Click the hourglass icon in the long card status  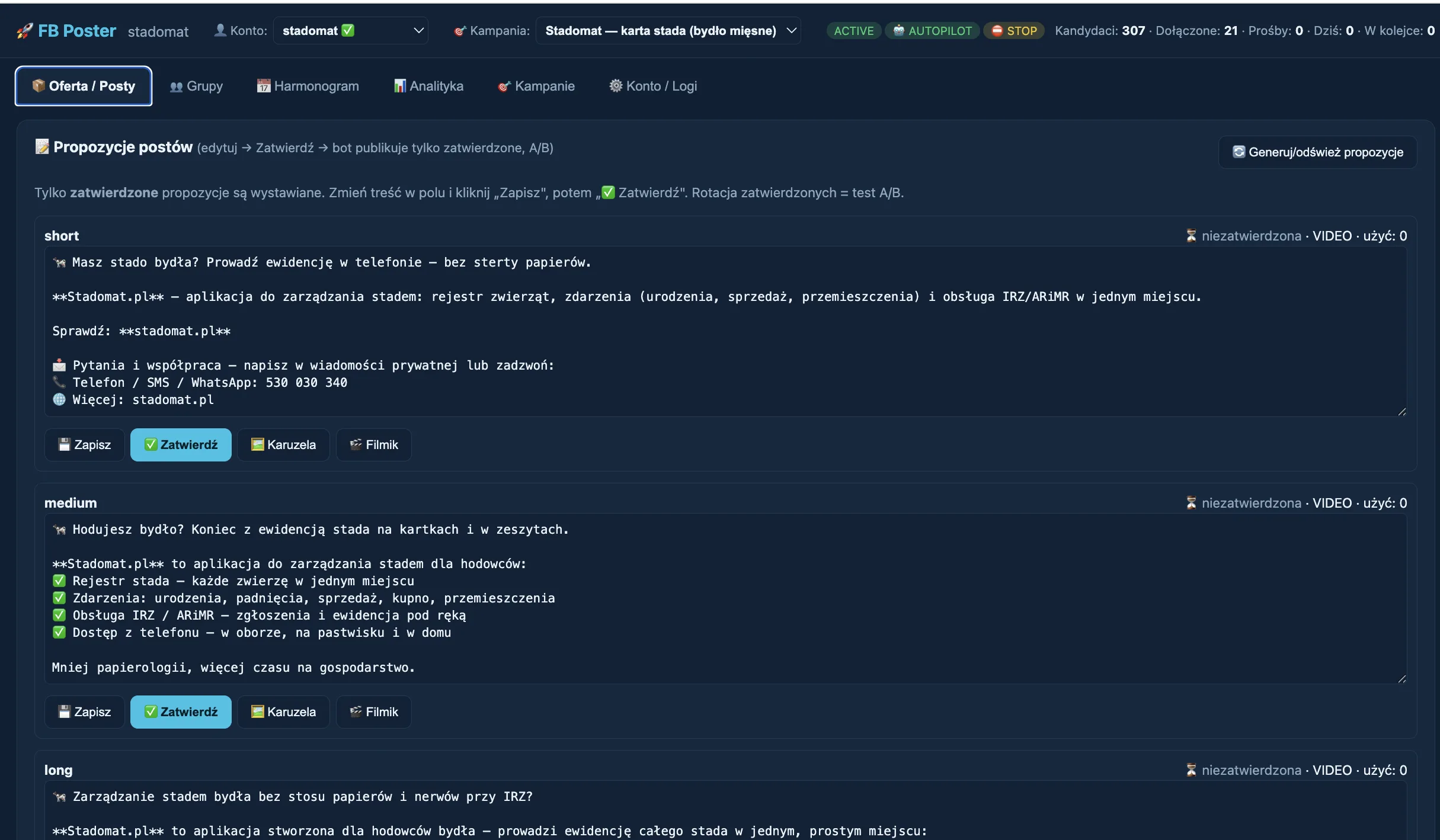click(1191, 770)
